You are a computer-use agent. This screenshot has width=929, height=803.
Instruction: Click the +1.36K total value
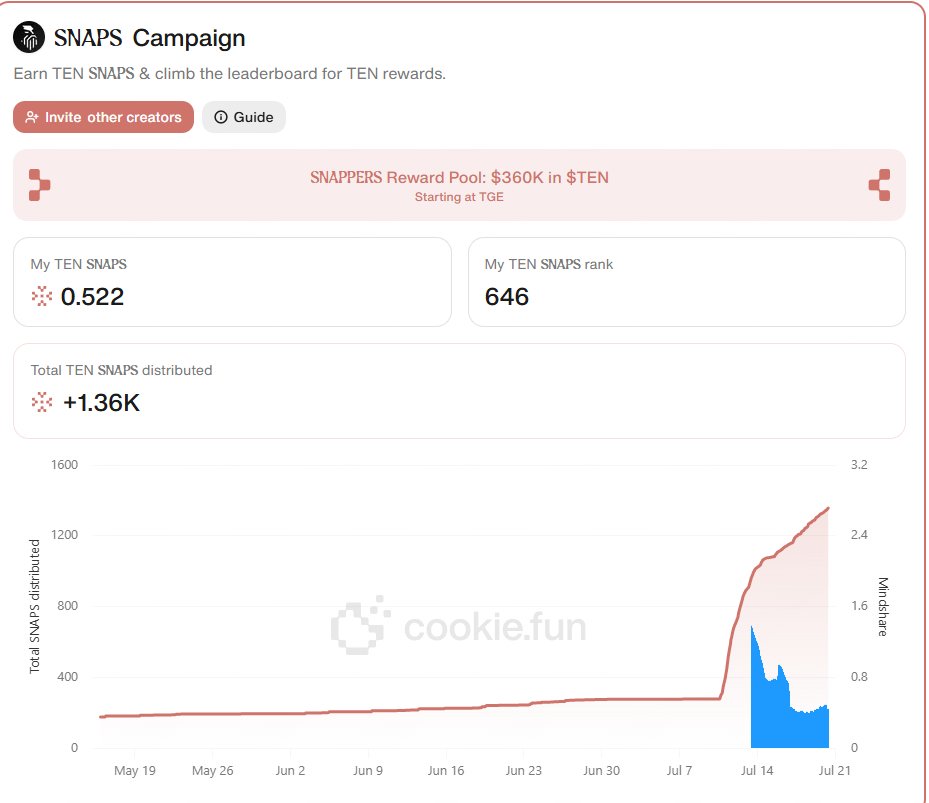click(101, 402)
